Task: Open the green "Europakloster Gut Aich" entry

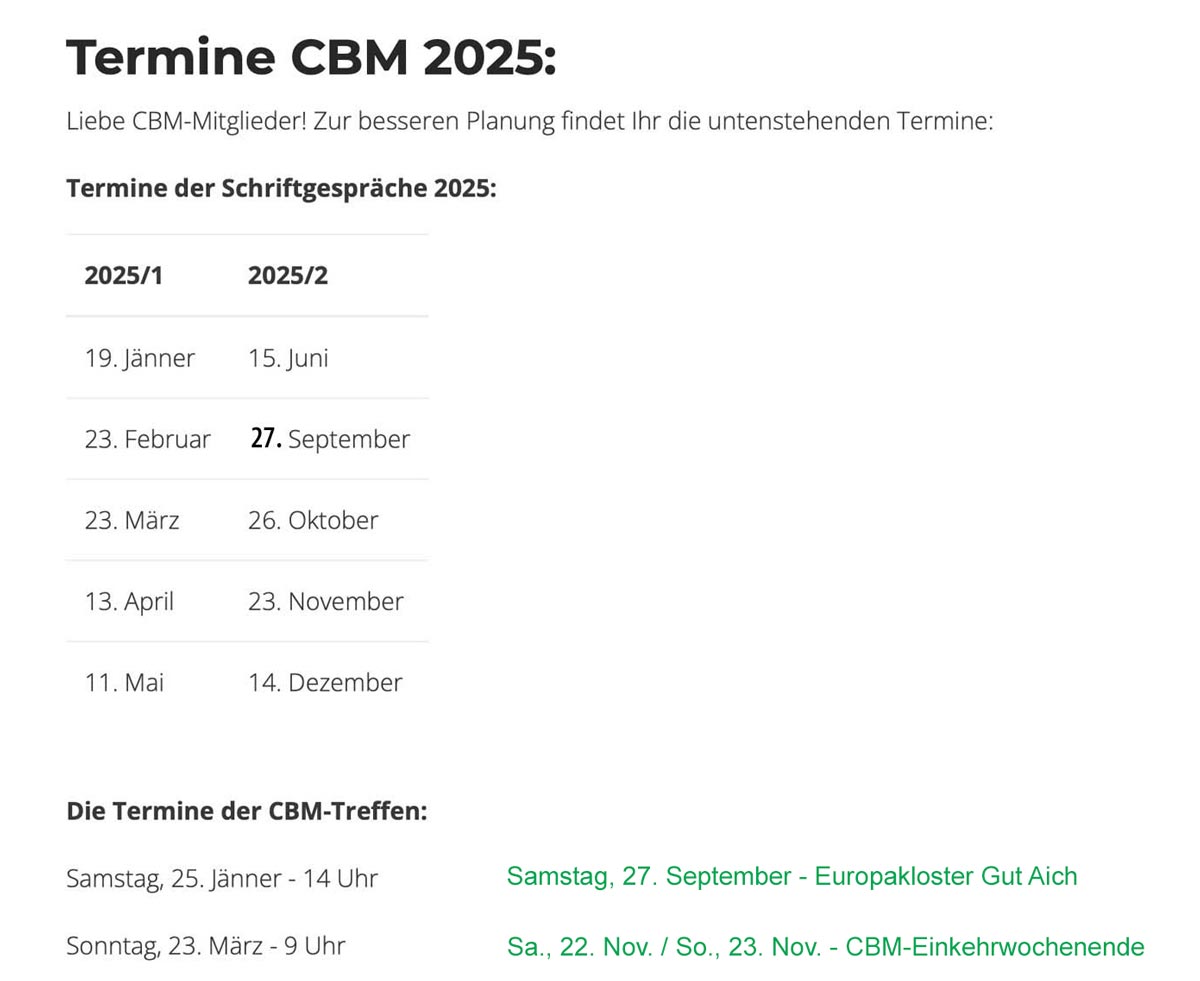Action: 792,877
